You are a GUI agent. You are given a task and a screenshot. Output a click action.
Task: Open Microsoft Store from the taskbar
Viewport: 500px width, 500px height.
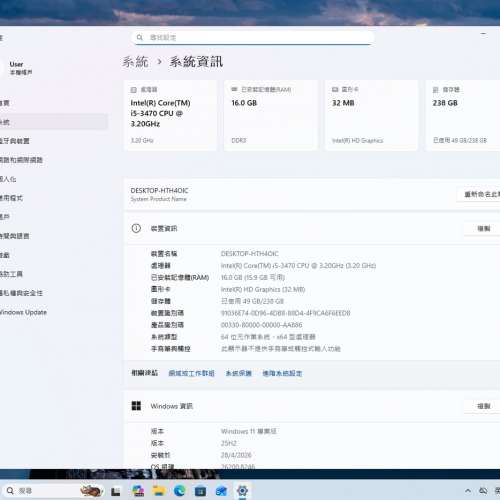[200, 491]
